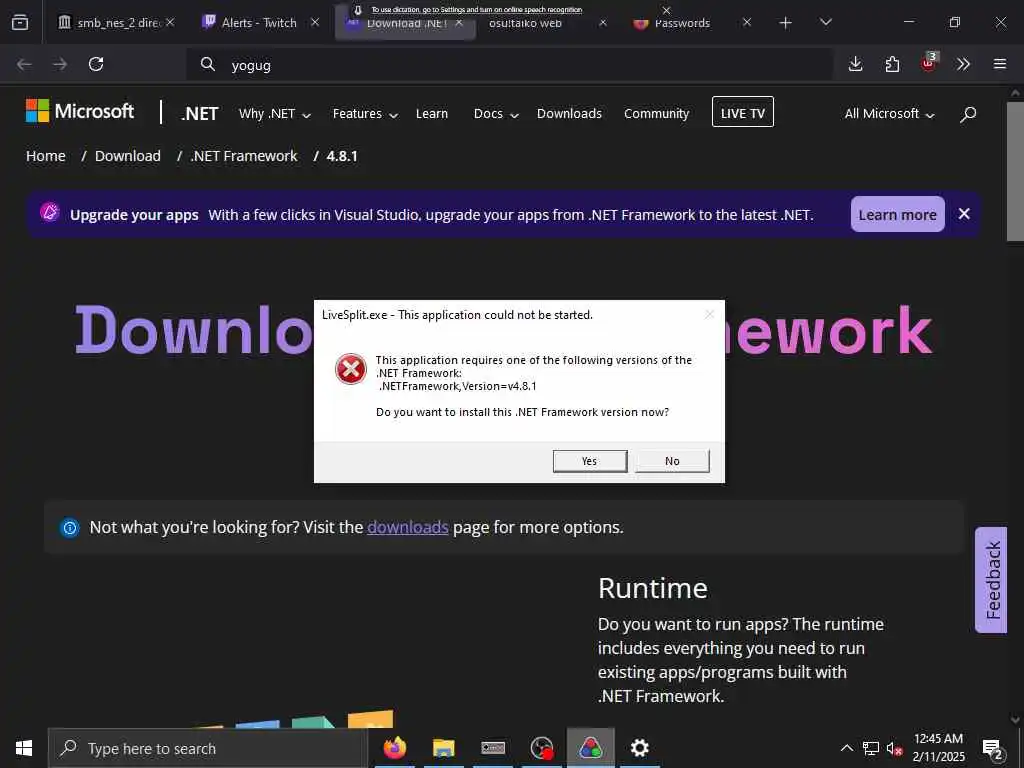Show hidden system tray icons
1024x768 pixels.
846,748
